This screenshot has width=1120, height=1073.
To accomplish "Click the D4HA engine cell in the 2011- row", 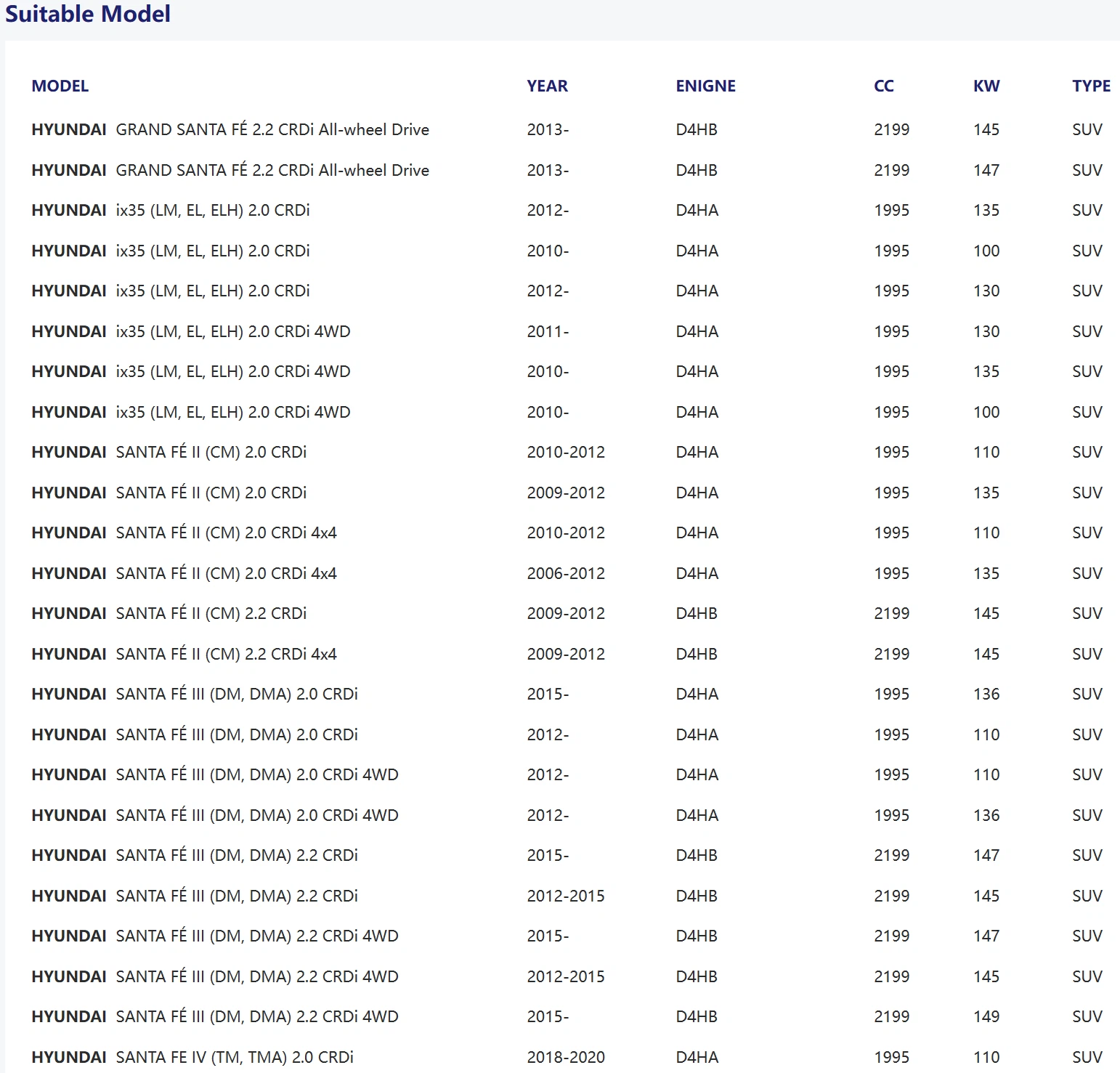I will (697, 331).
